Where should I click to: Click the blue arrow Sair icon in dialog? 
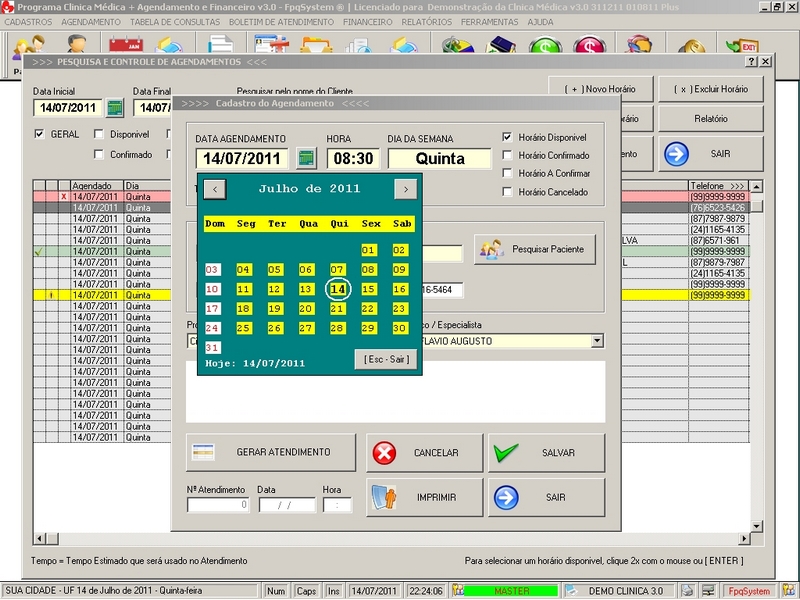click(x=507, y=497)
